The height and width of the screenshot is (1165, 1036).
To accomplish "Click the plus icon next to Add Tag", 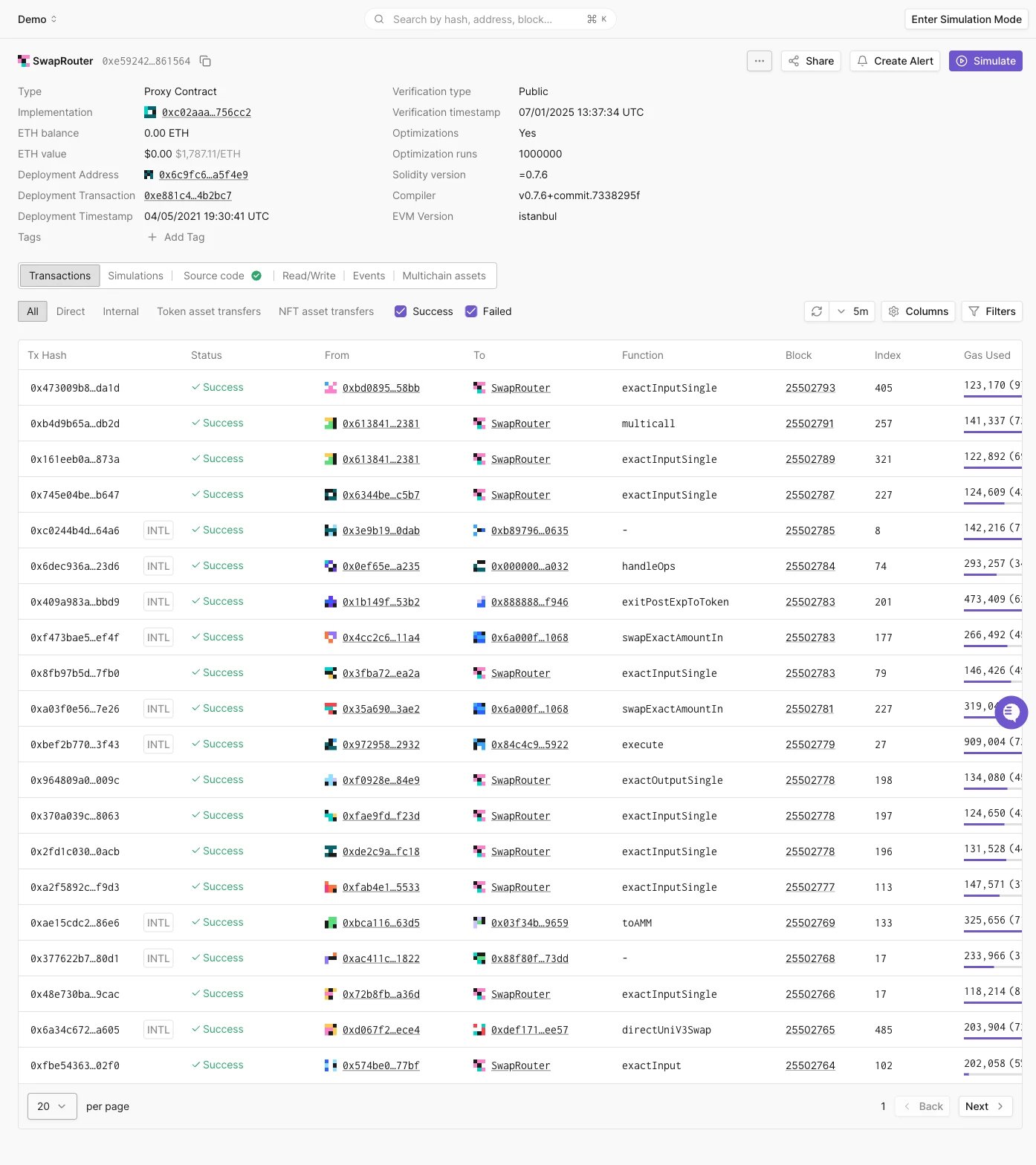I will [152, 237].
